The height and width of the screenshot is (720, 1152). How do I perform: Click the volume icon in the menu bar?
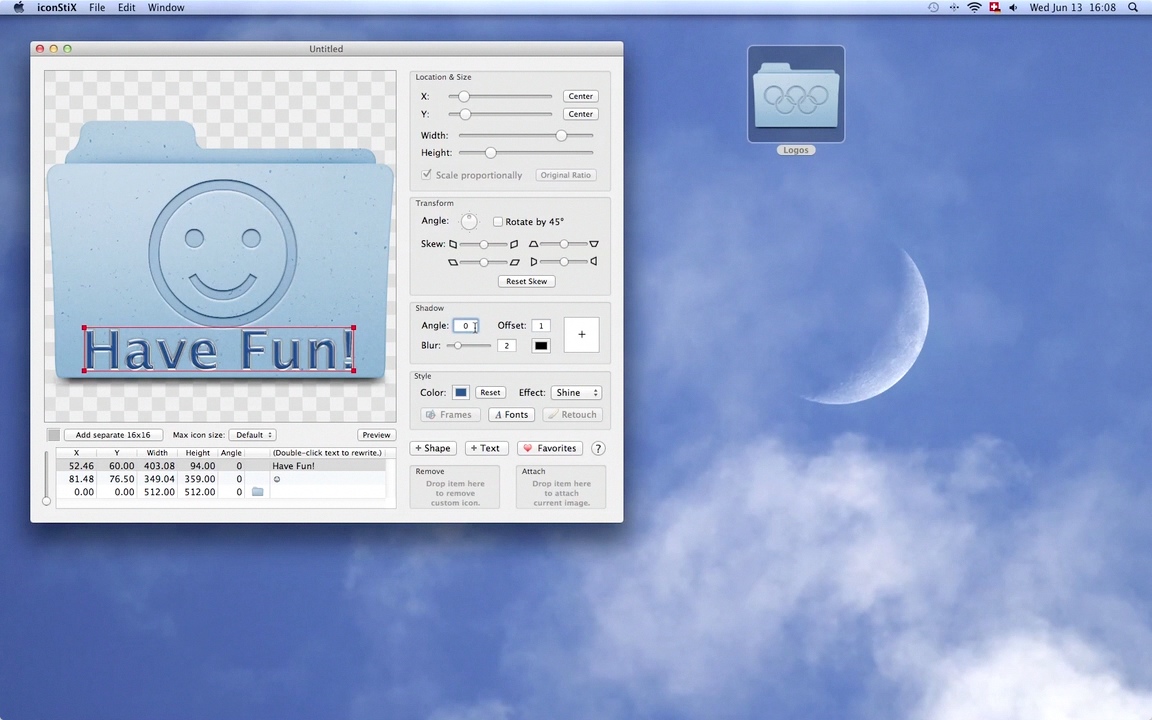point(1013,7)
